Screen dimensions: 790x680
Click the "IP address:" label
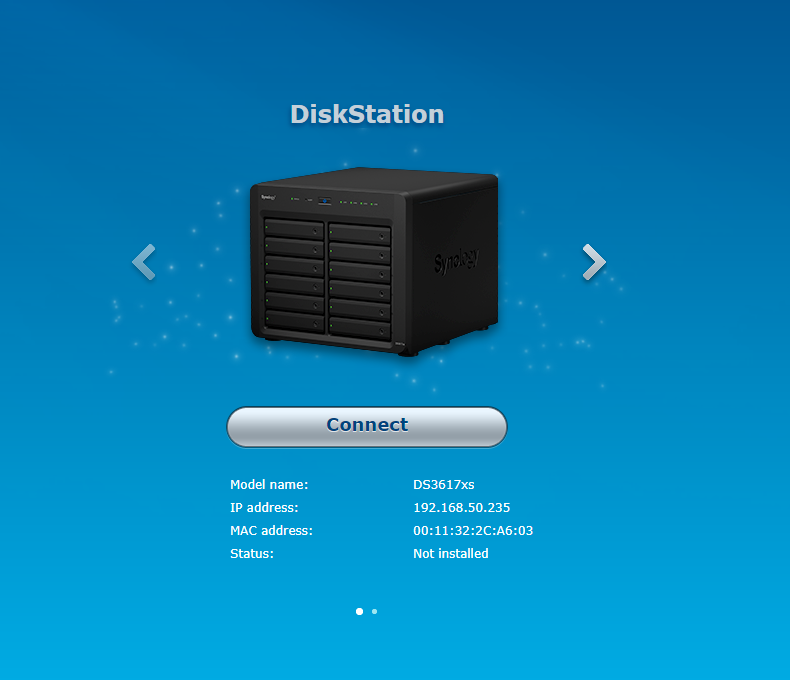click(264, 508)
